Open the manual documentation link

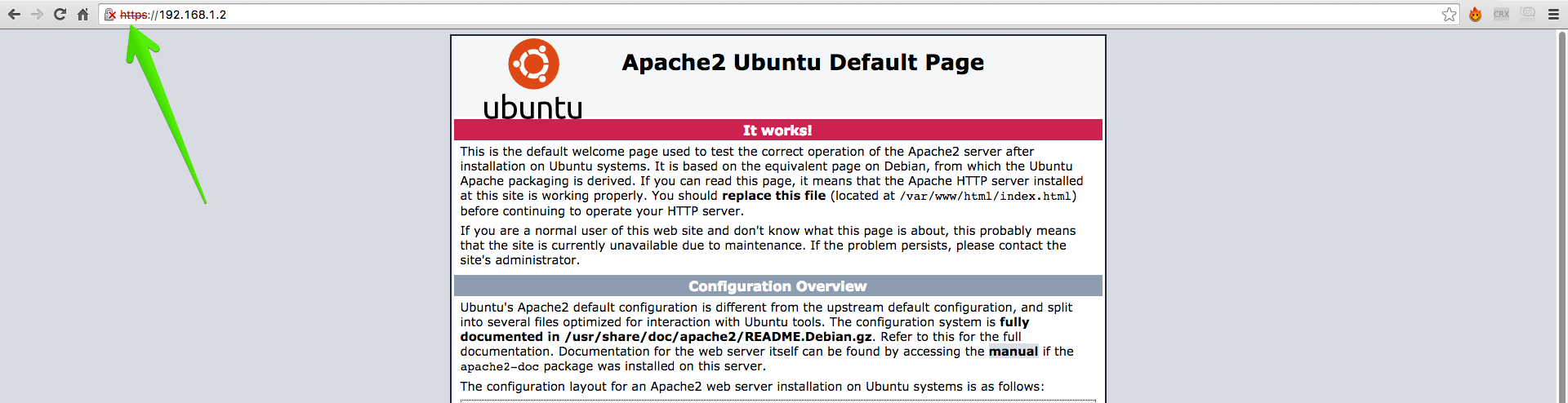tap(1013, 352)
